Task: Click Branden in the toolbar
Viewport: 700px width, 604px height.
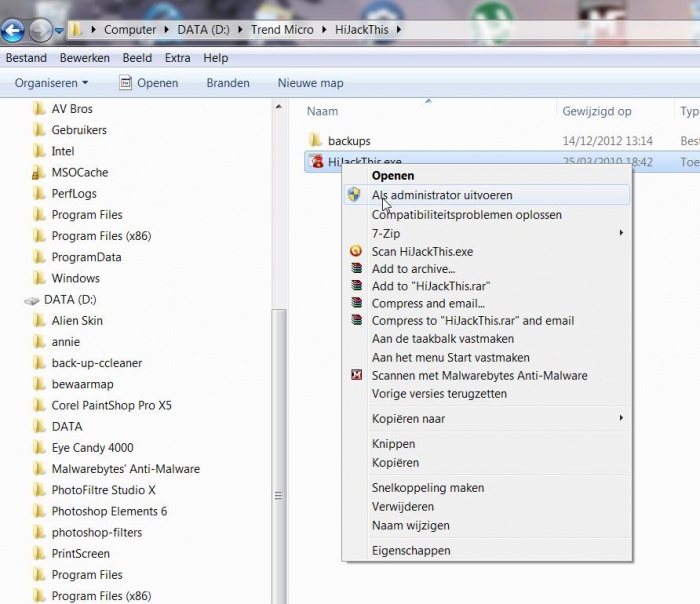Action: (x=228, y=83)
